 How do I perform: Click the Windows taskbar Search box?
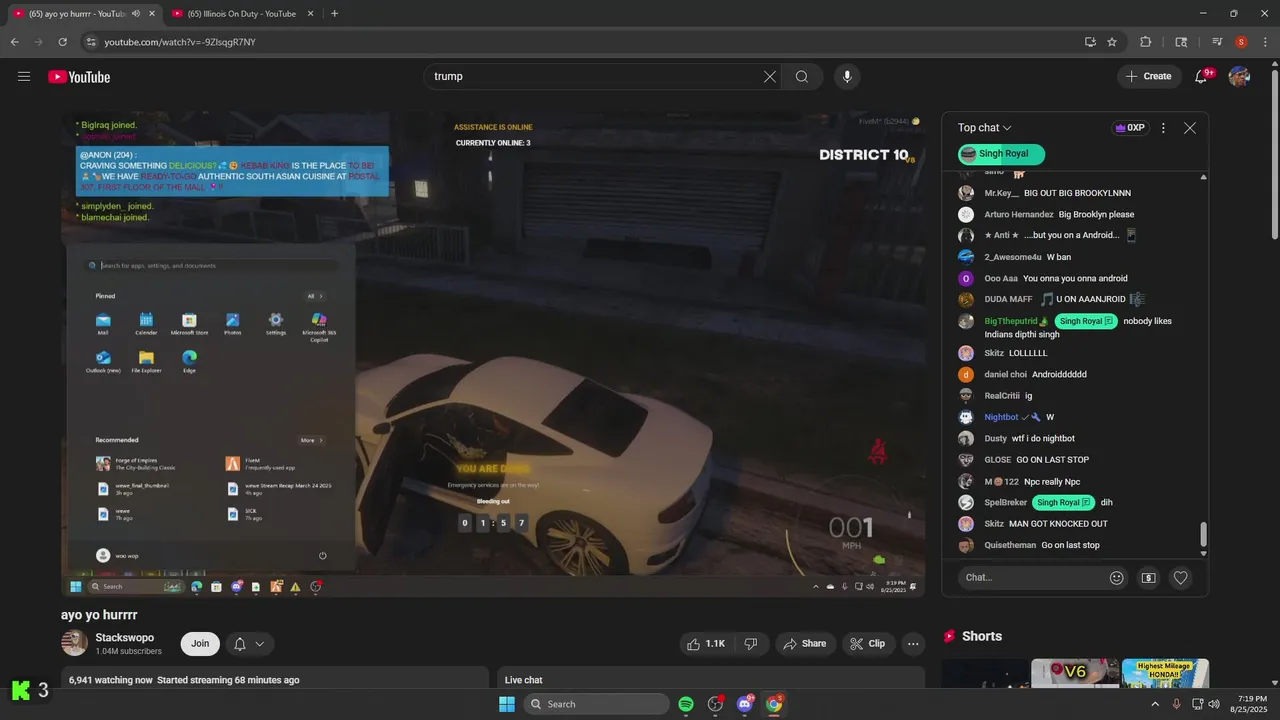[597, 704]
